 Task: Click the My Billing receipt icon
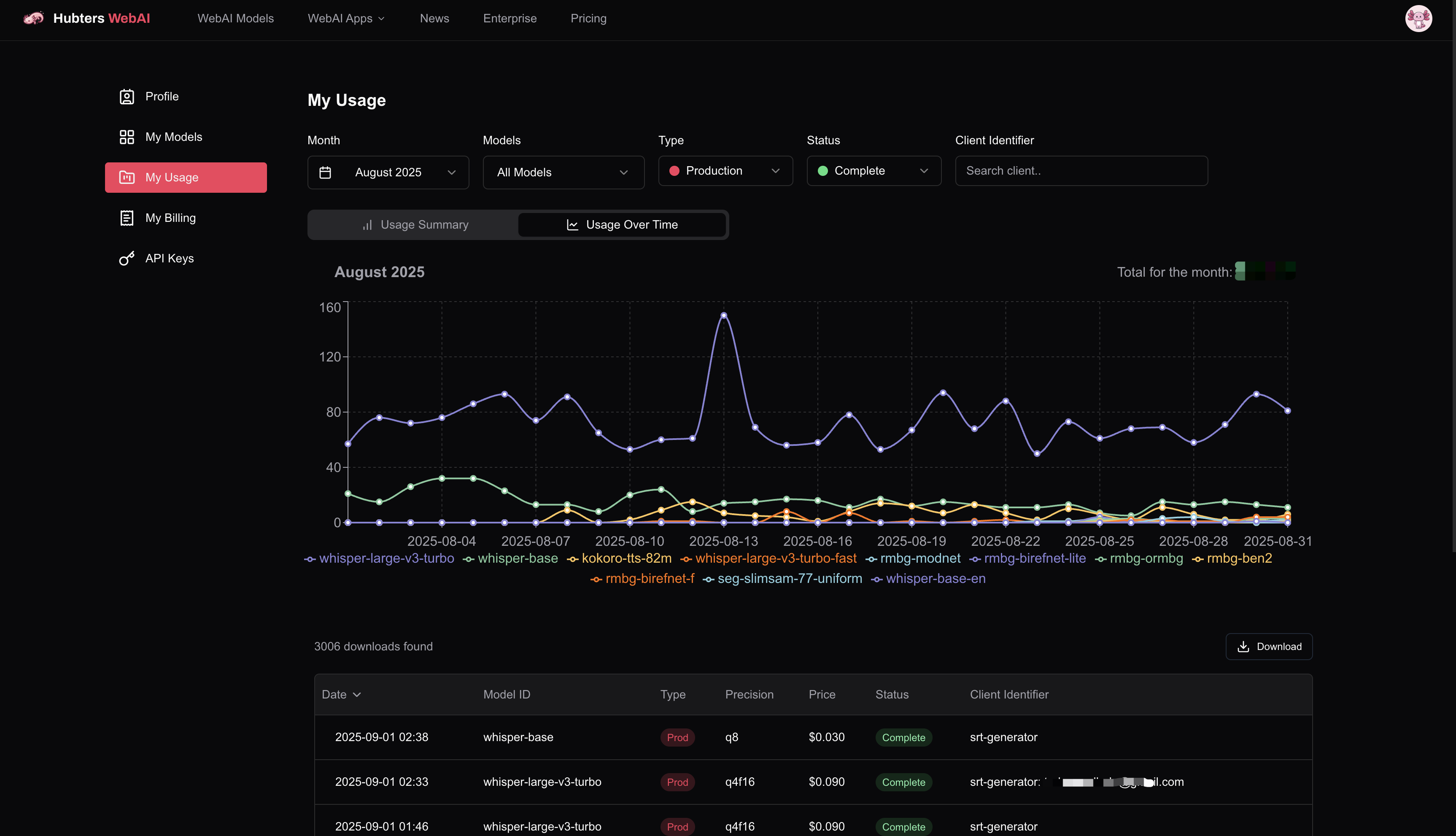pyautogui.click(x=127, y=218)
